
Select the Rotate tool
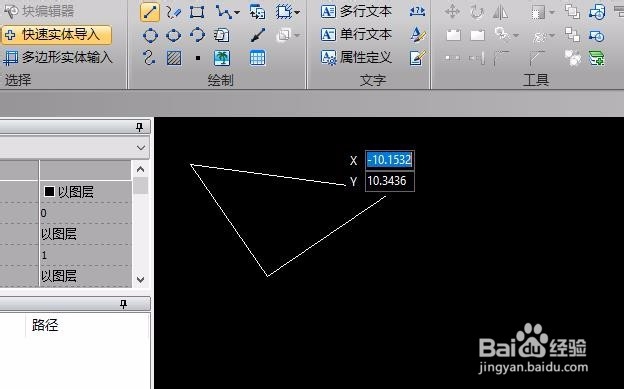(476, 12)
